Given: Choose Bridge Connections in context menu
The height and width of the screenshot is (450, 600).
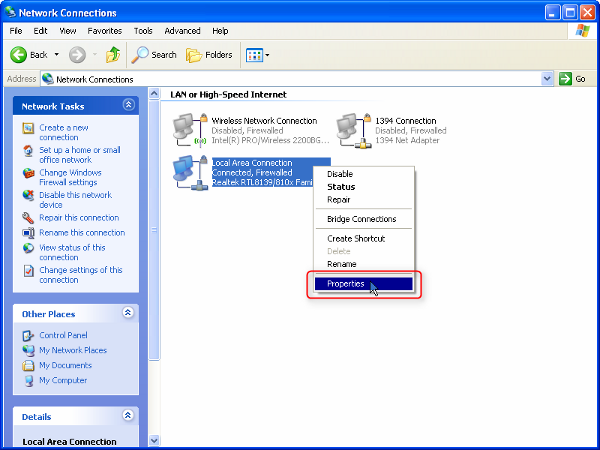Looking at the screenshot, I should click(x=364, y=219).
